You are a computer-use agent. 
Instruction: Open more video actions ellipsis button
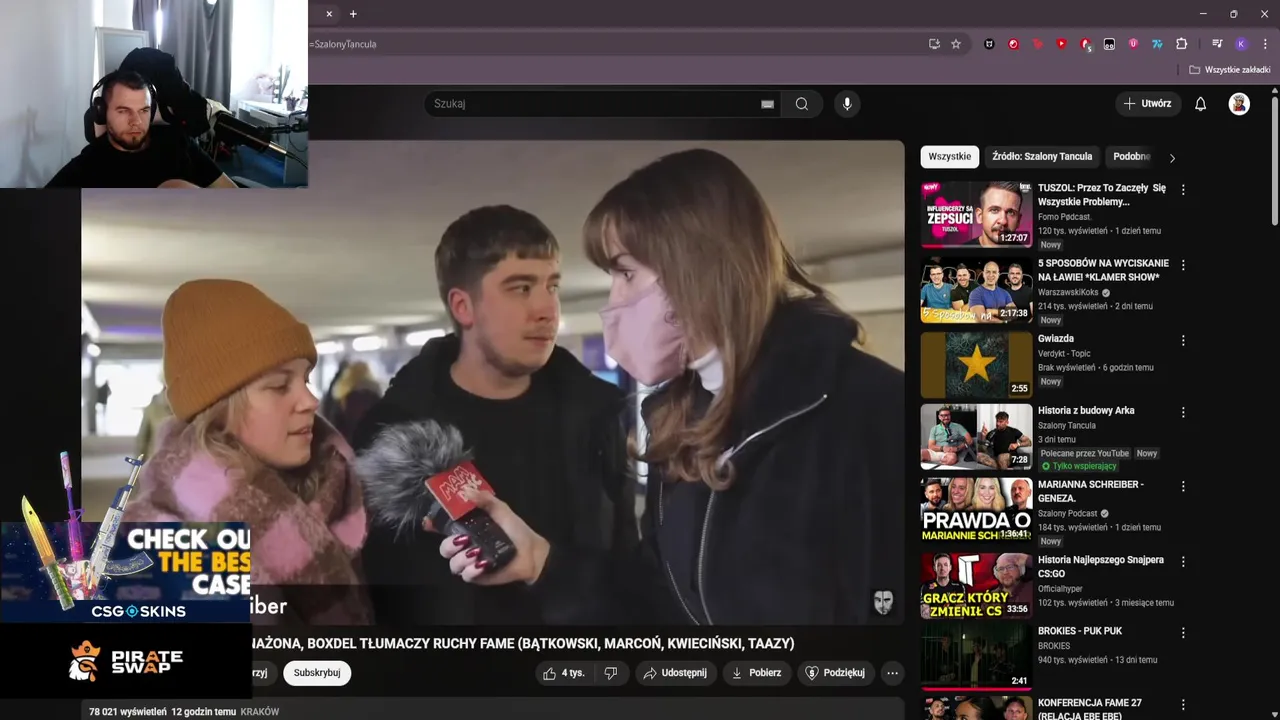(x=892, y=673)
